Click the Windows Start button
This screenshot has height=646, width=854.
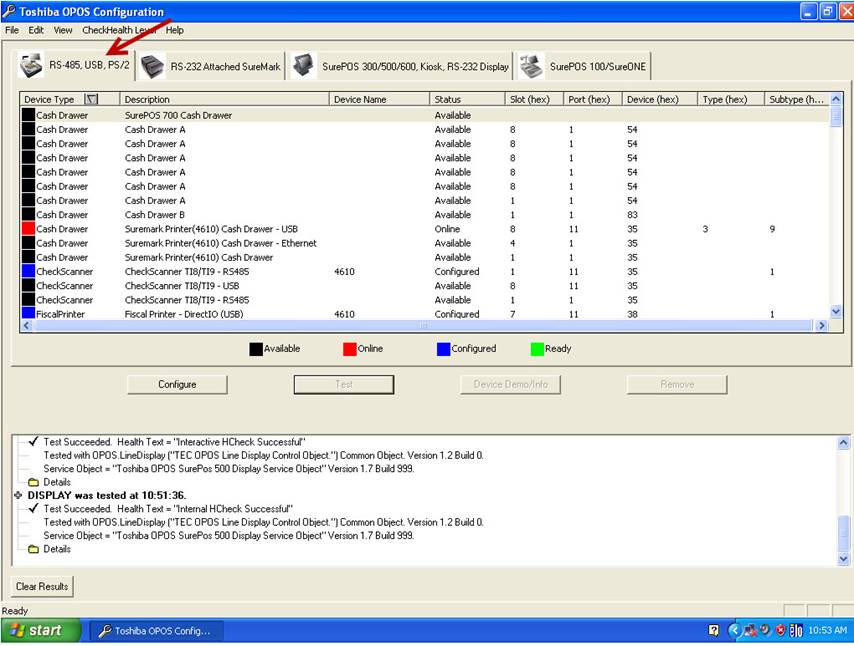coord(36,631)
